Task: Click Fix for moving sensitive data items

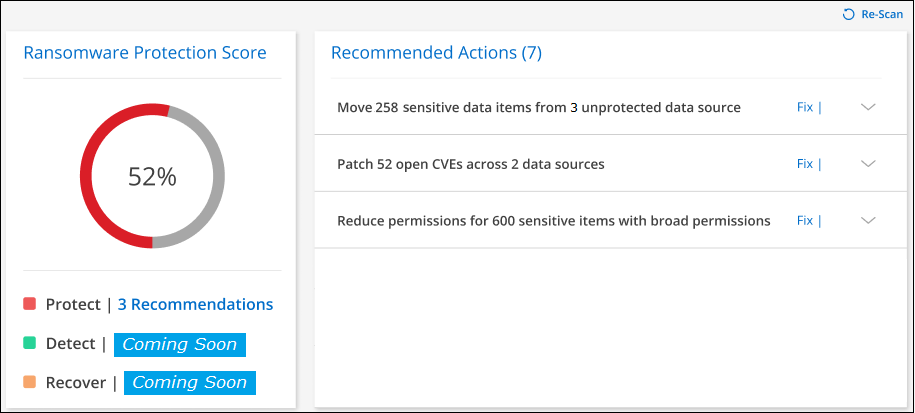Action: pos(805,107)
